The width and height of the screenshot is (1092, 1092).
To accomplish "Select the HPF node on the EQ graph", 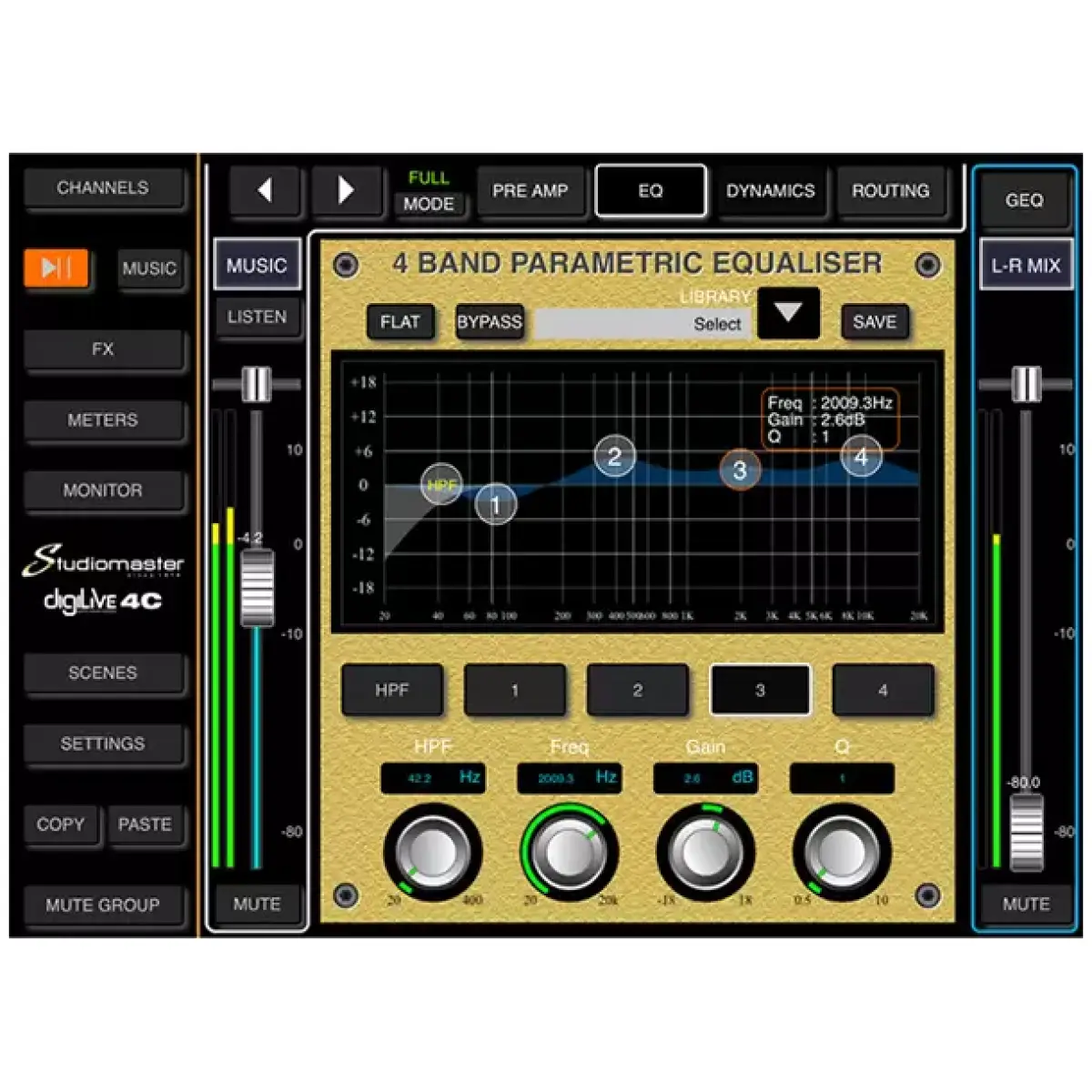I will pyautogui.click(x=440, y=487).
